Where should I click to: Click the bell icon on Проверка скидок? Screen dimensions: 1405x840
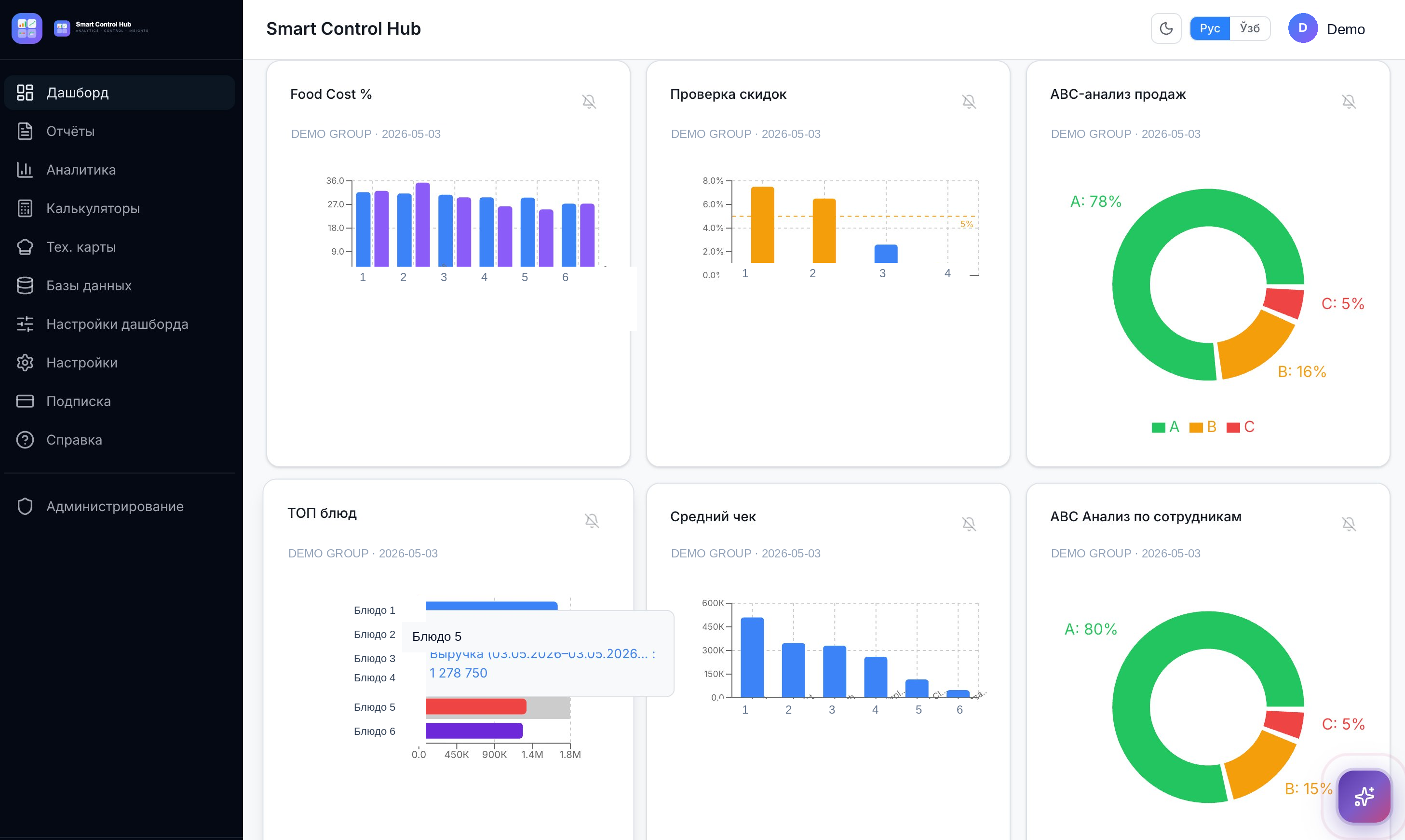[969, 101]
